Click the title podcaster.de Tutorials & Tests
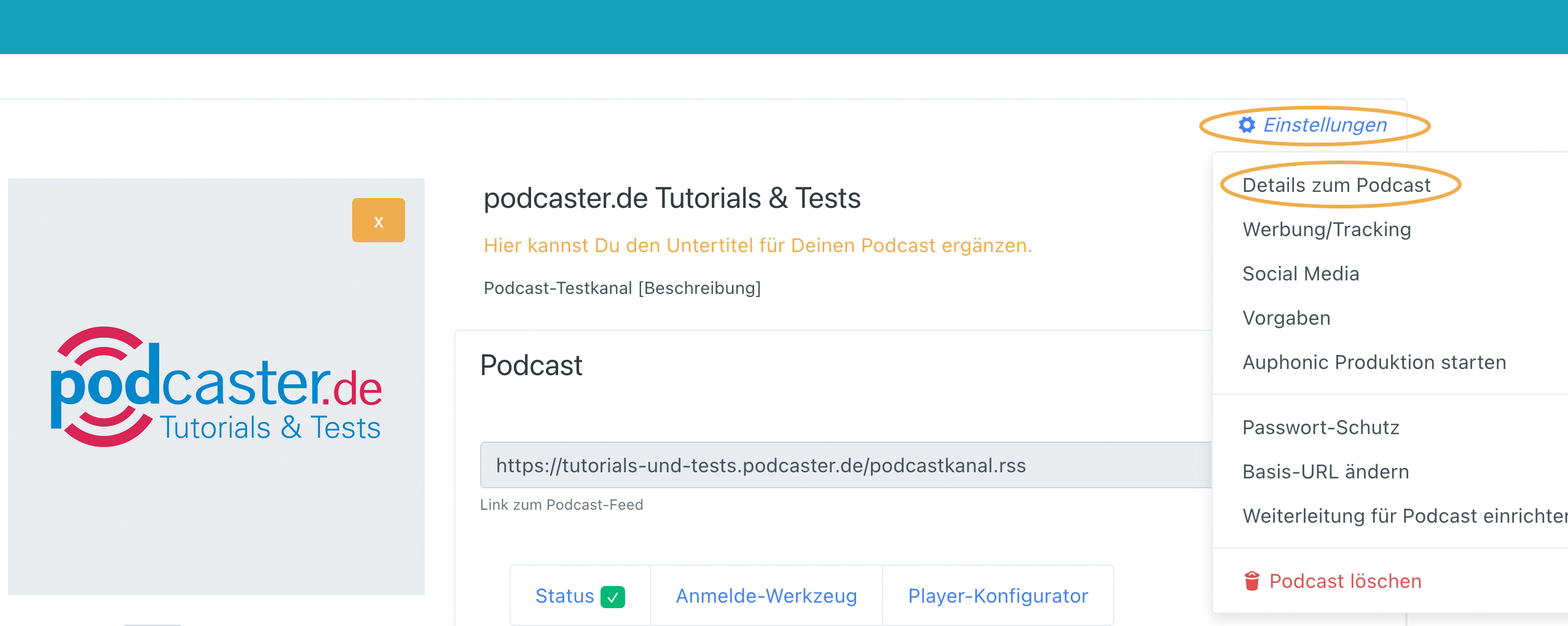Image resolution: width=1568 pixels, height=626 pixels. [x=672, y=199]
